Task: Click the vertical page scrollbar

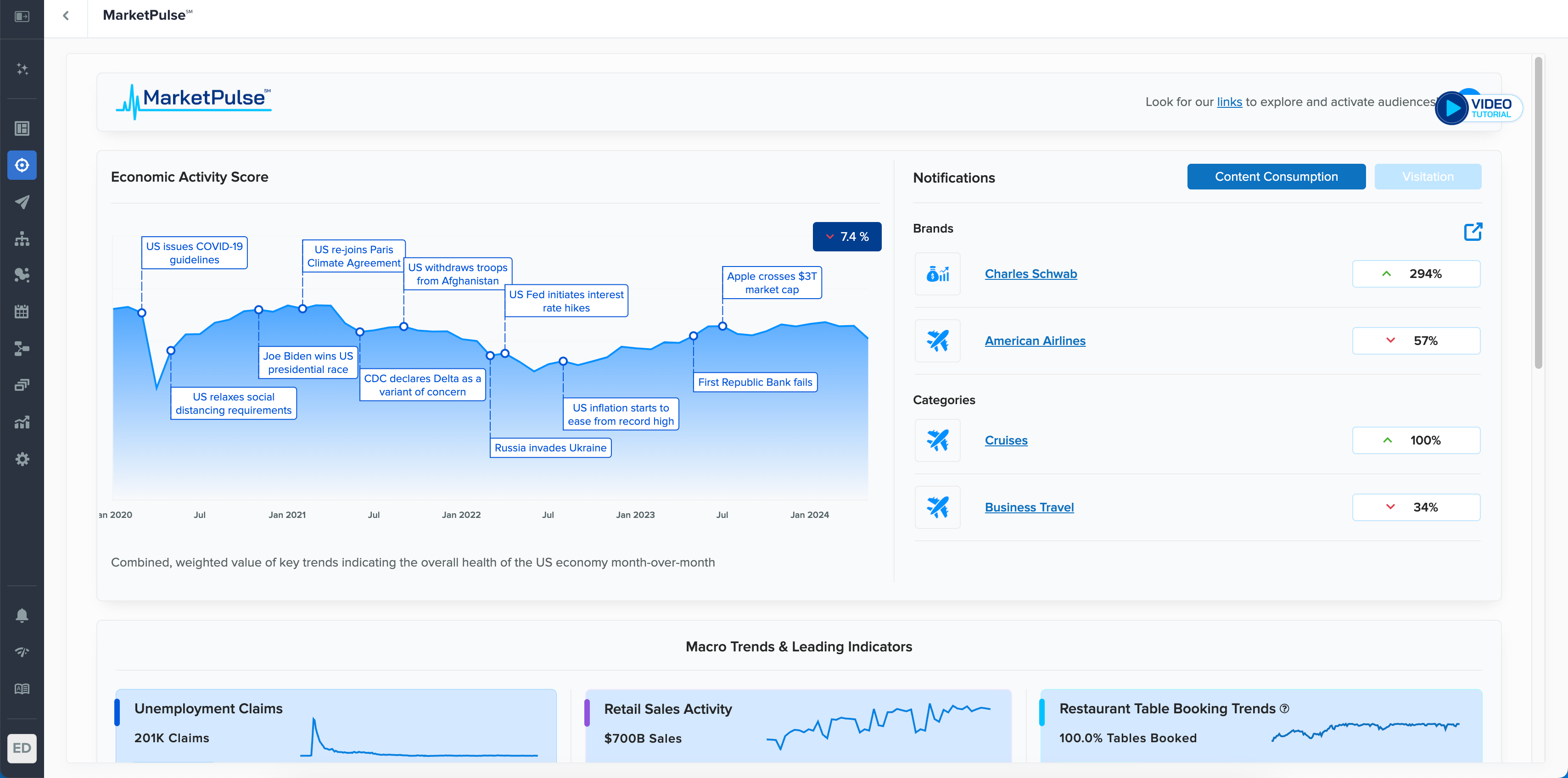Action: 1538,213
